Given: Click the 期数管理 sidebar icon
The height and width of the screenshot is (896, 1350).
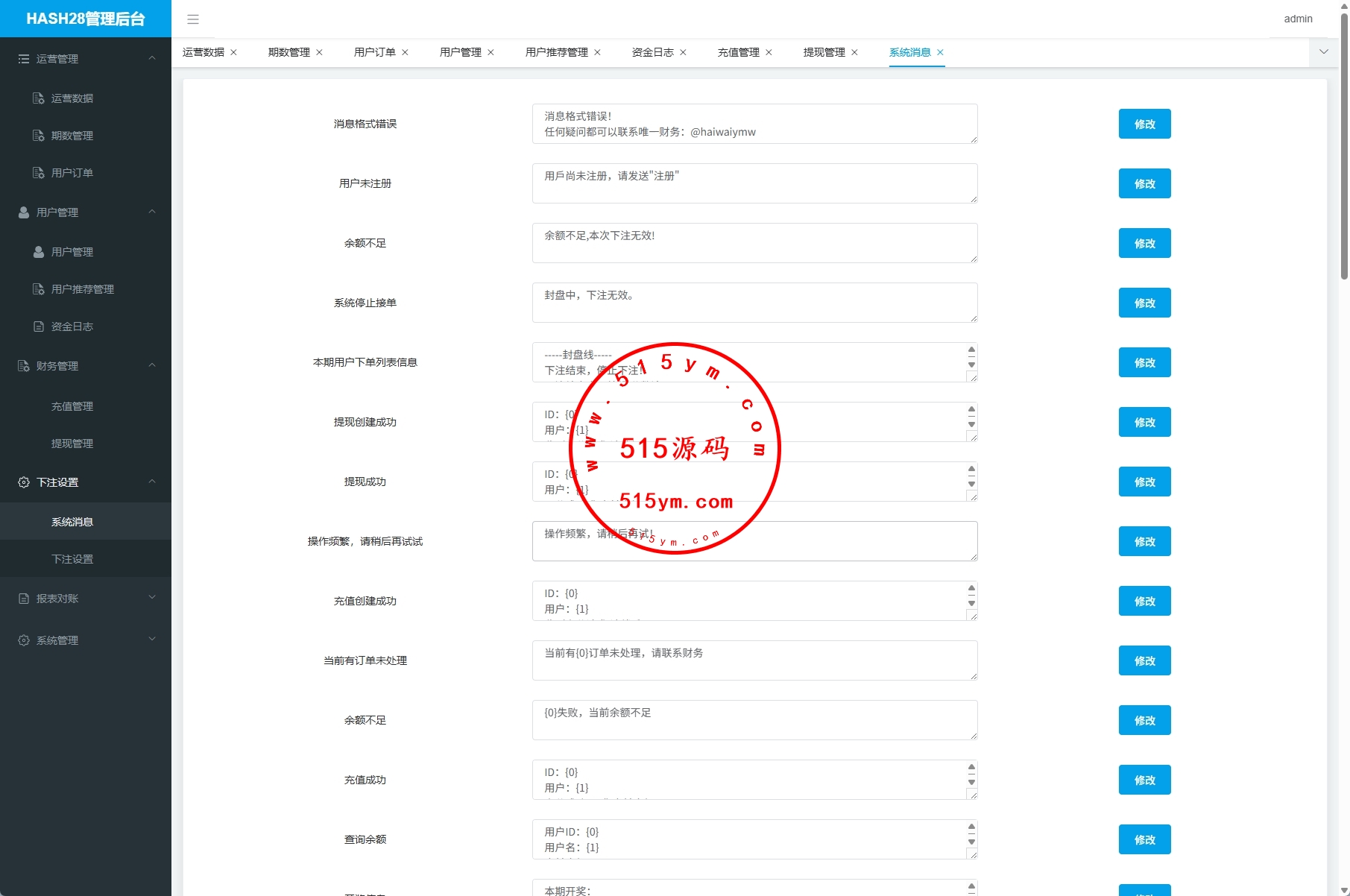Looking at the screenshot, I should [39, 136].
